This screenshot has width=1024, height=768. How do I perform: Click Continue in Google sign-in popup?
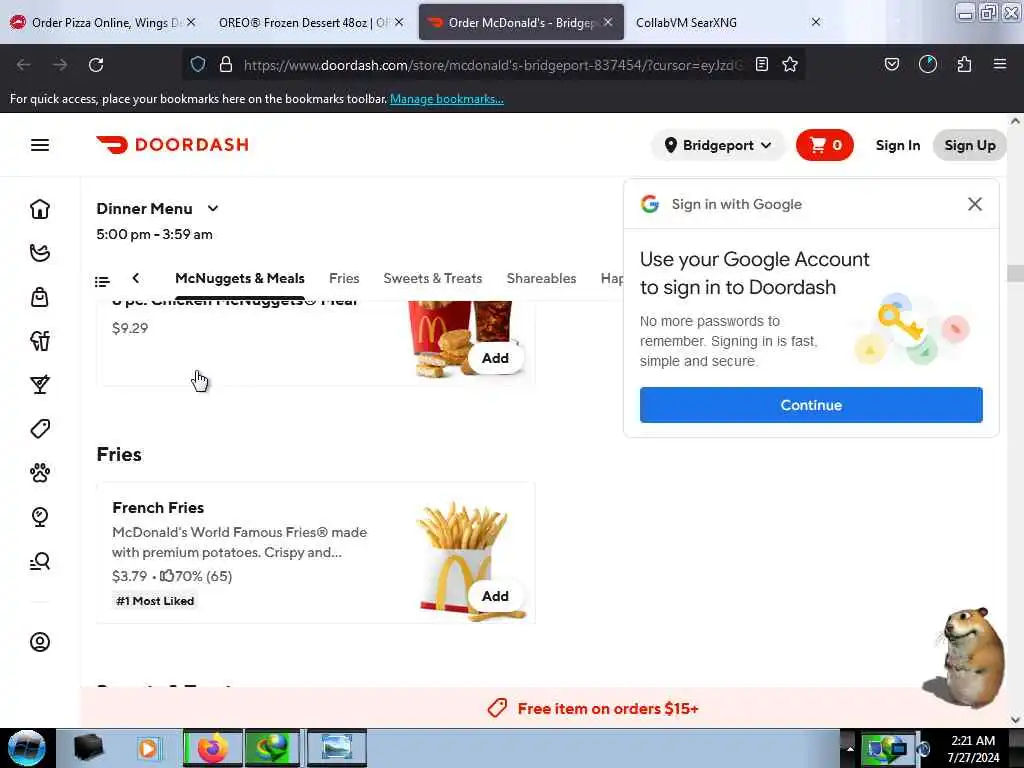coord(811,405)
